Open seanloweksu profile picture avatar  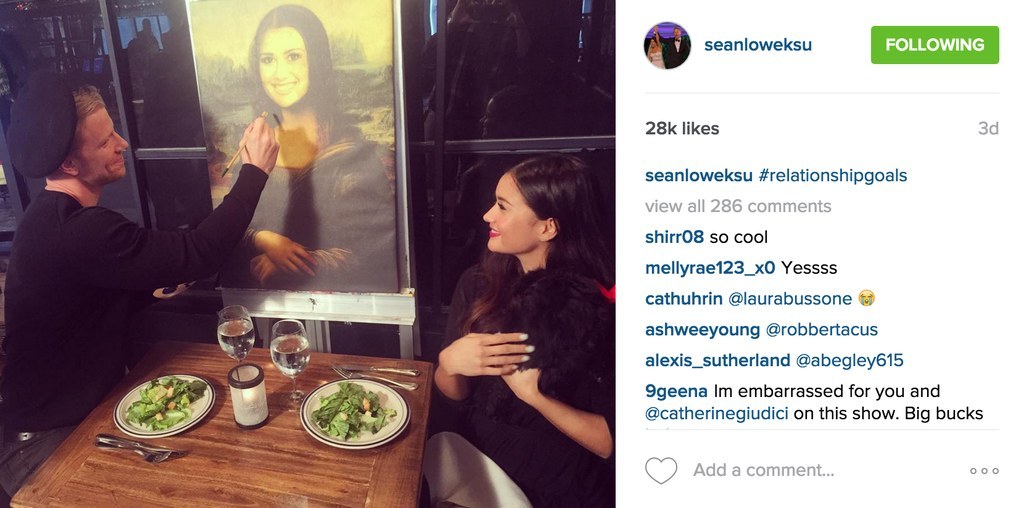tap(667, 45)
